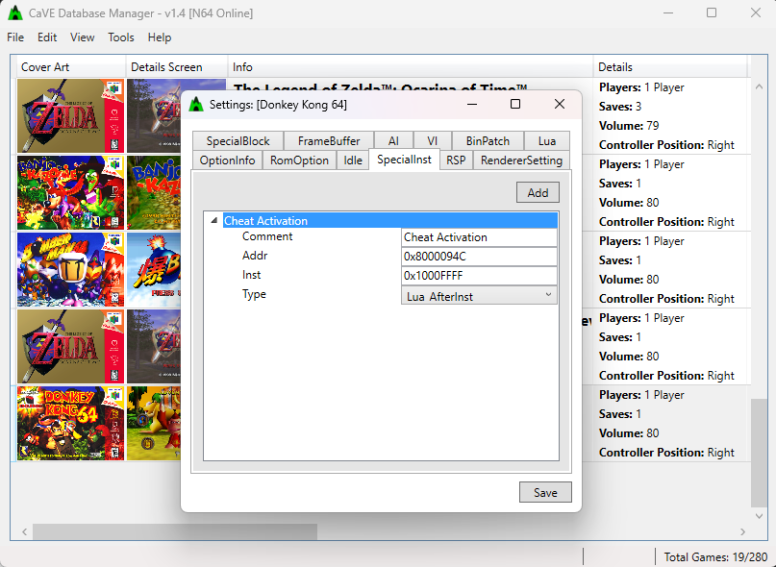Click the horizontal scrollbar right arrow
Image resolution: width=776 pixels, height=567 pixels.
tap(742, 532)
